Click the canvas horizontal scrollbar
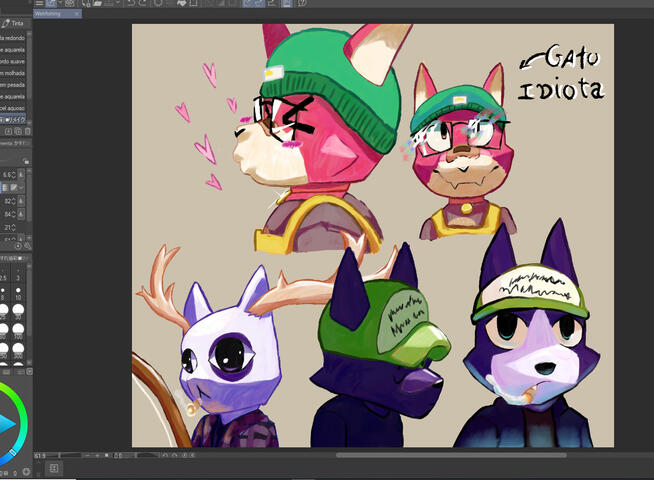The height and width of the screenshot is (480, 654). tap(451, 455)
